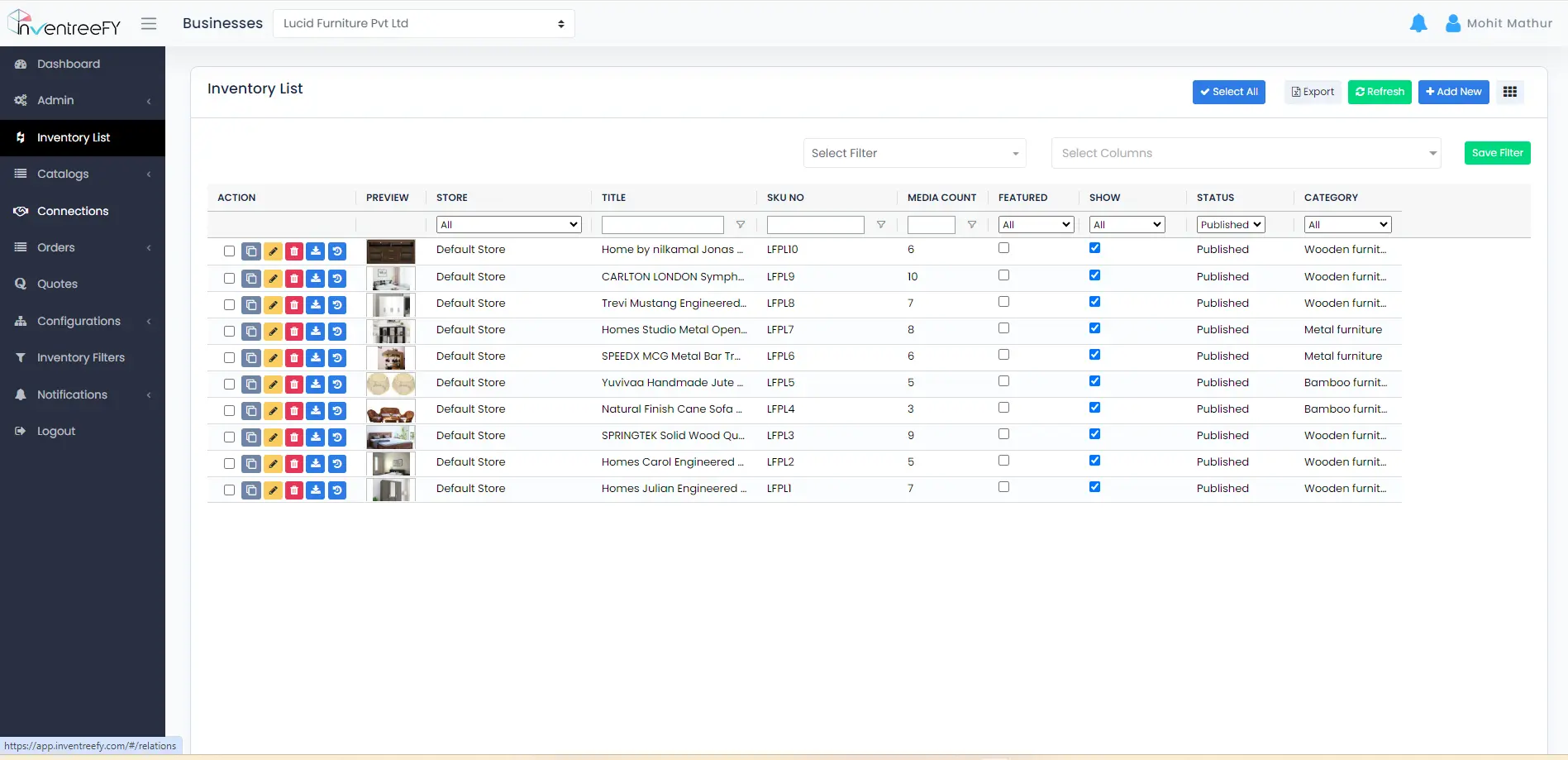
Task: Expand the Catalogs sidebar menu item
Action: pyautogui.click(x=63, y=174)
